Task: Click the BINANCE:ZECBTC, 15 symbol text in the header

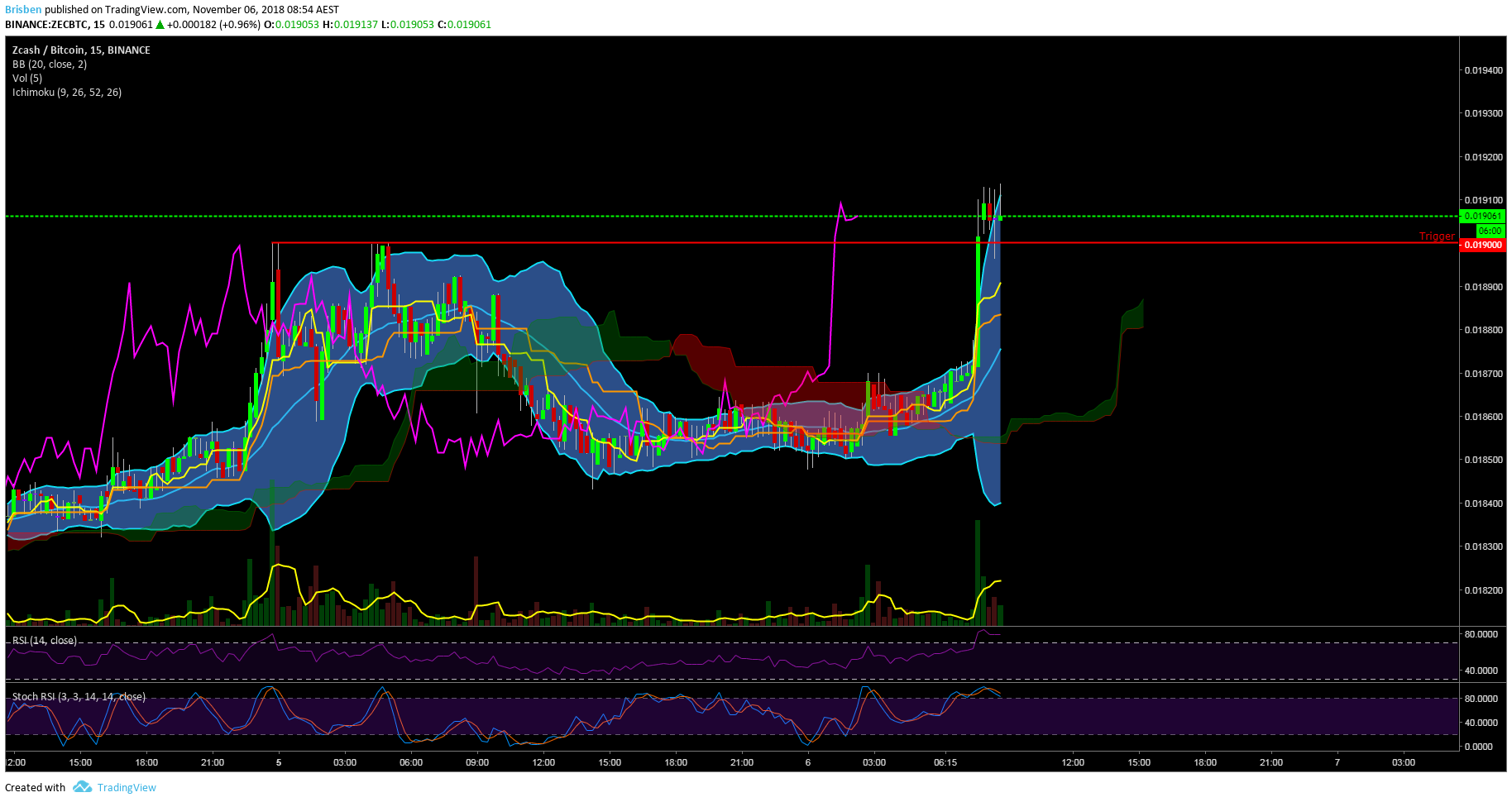Action: click(55, 25)
